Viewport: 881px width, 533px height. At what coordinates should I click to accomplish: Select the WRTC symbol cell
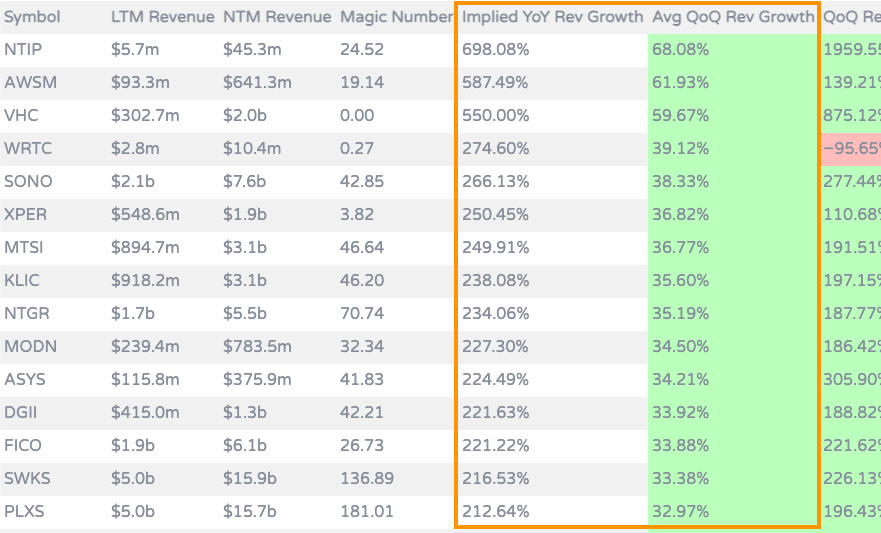pos(28,149)
